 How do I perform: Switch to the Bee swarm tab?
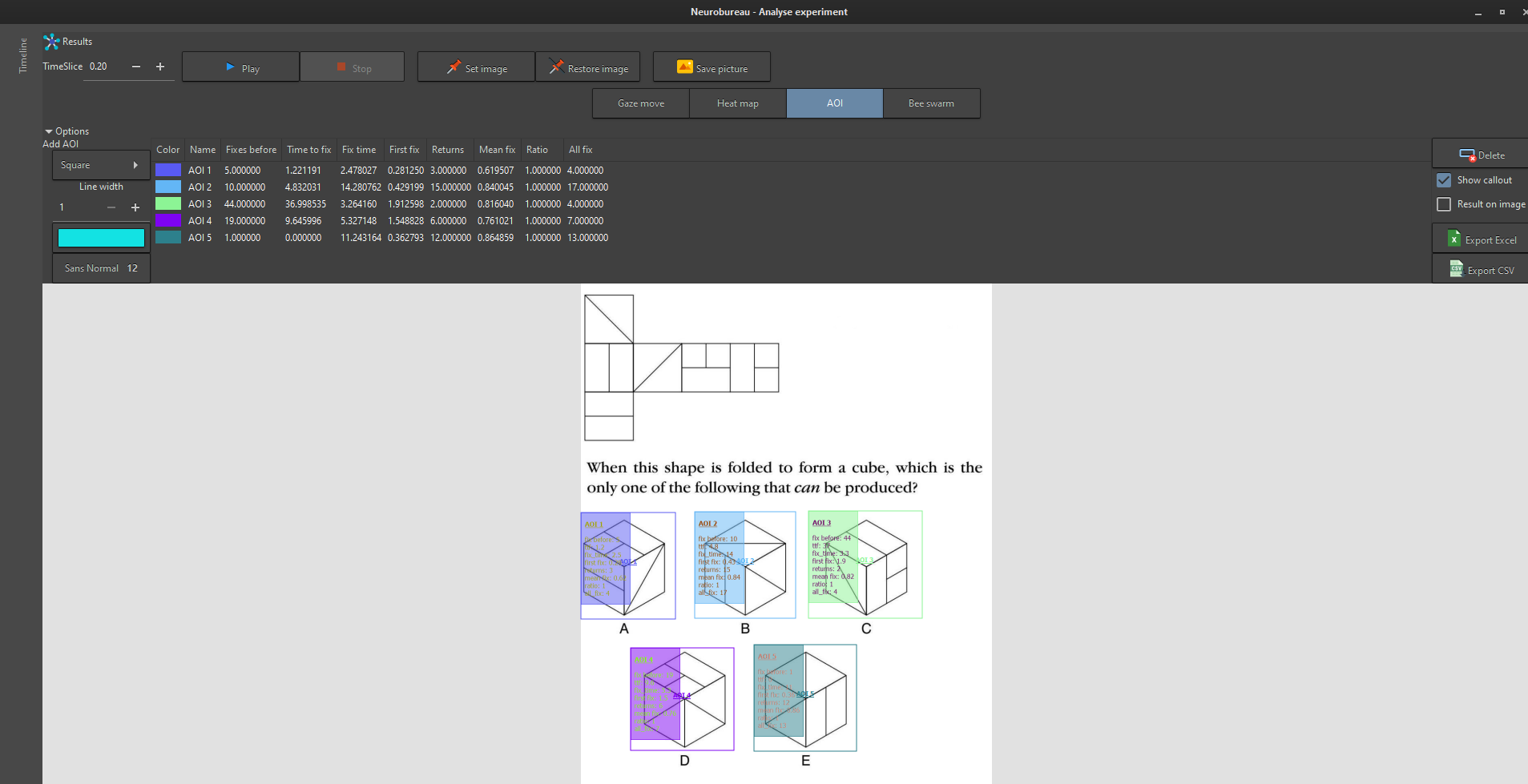click(x=930, y=103)
